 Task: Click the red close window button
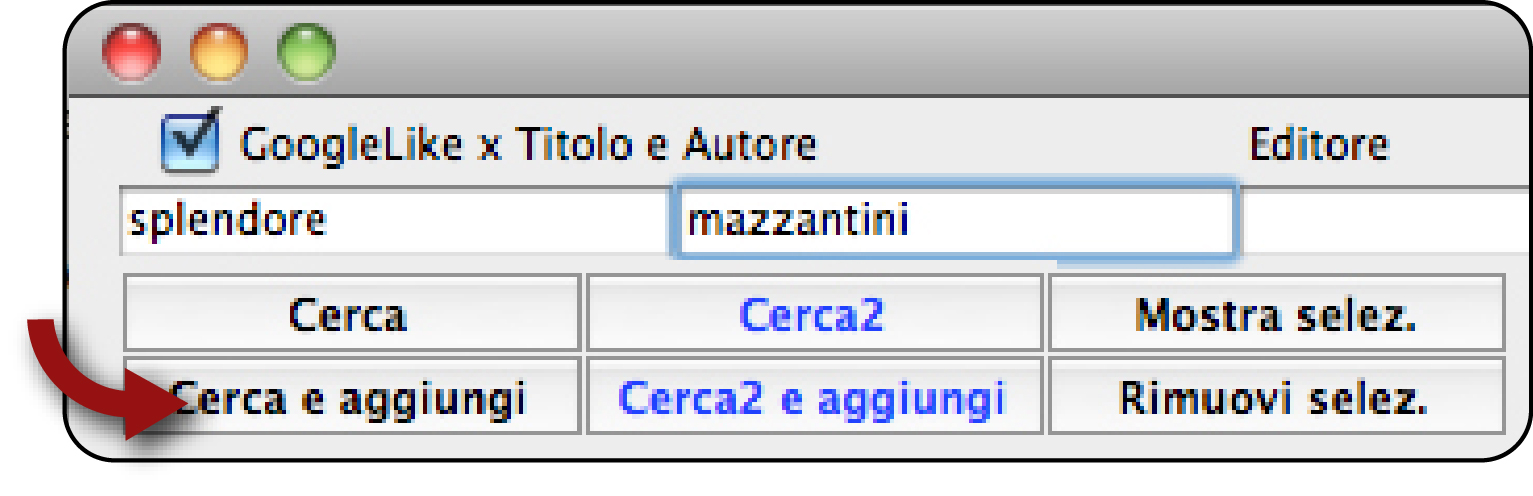133,53
